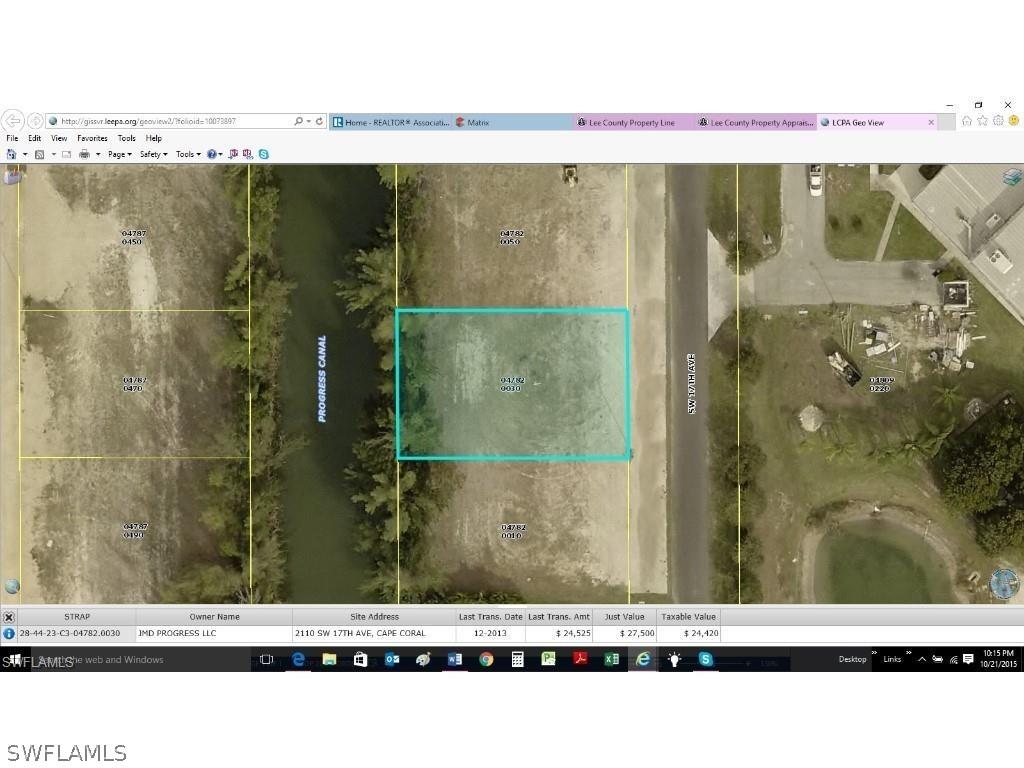
Task: Select the Print icon in command bar
Action: [x=87, y=153]
